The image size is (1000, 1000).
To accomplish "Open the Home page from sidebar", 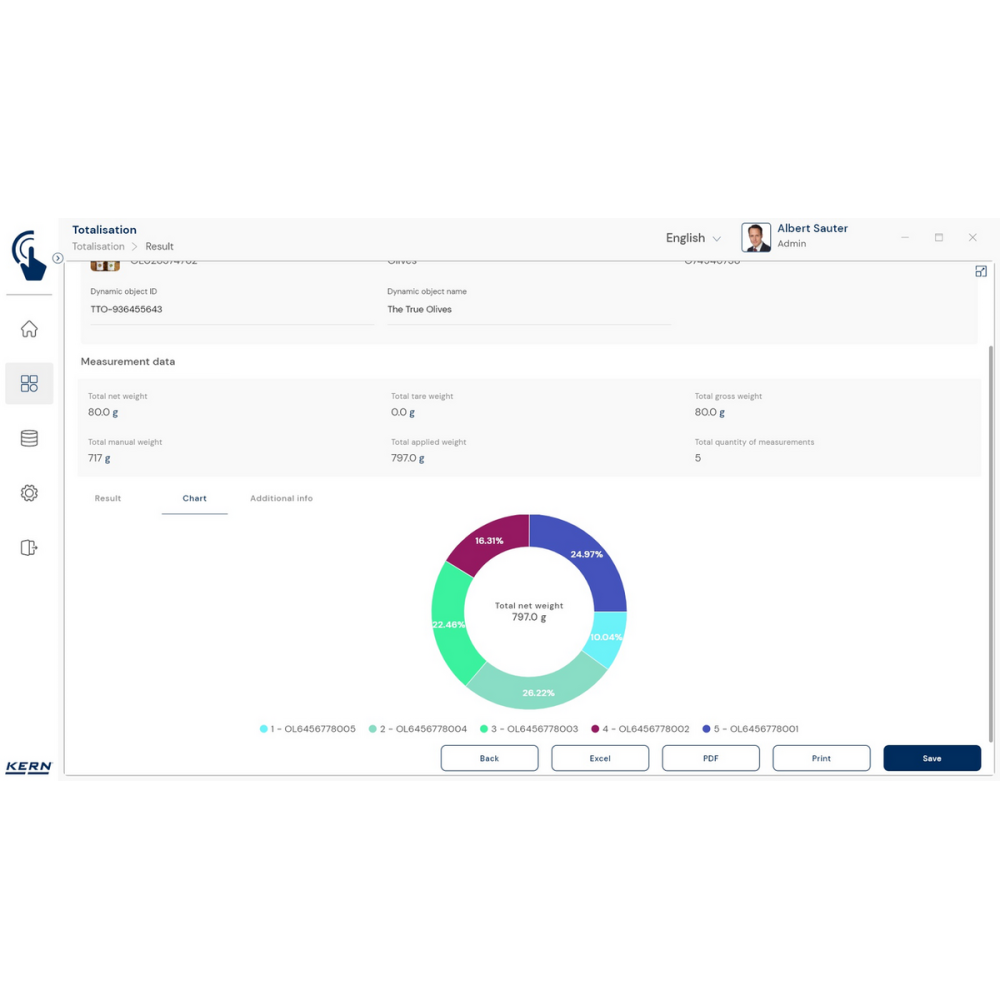I will 29,329.
